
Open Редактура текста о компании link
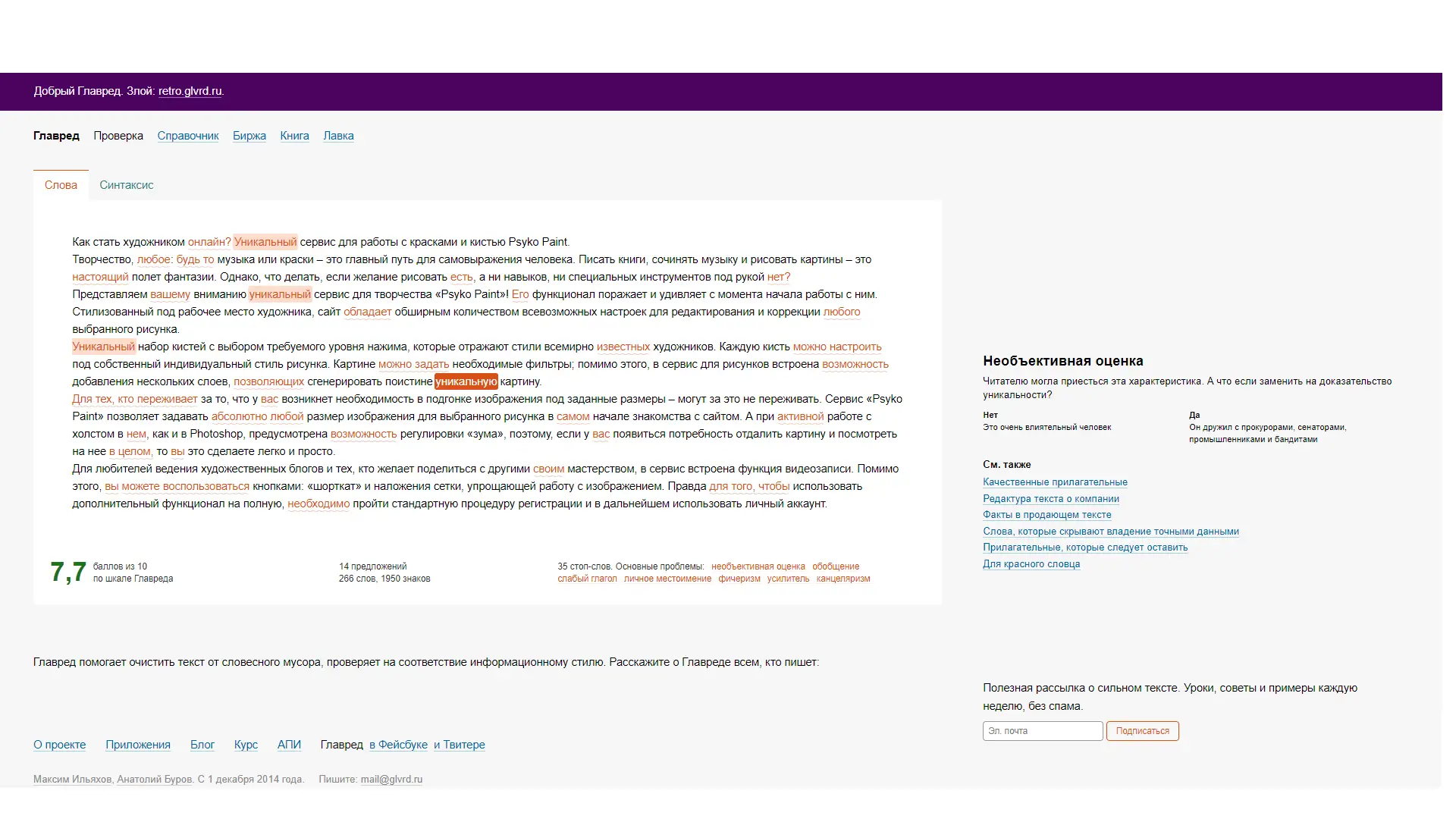[1050, 499]
